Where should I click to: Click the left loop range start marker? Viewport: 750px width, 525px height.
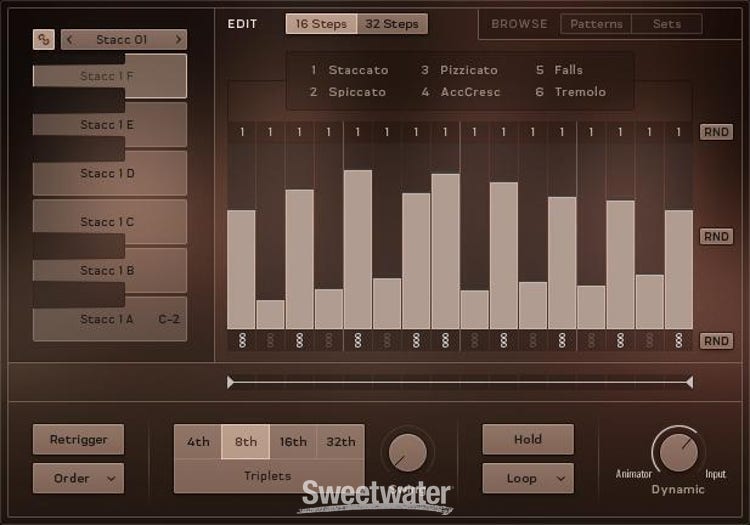[x=231, y=381]
